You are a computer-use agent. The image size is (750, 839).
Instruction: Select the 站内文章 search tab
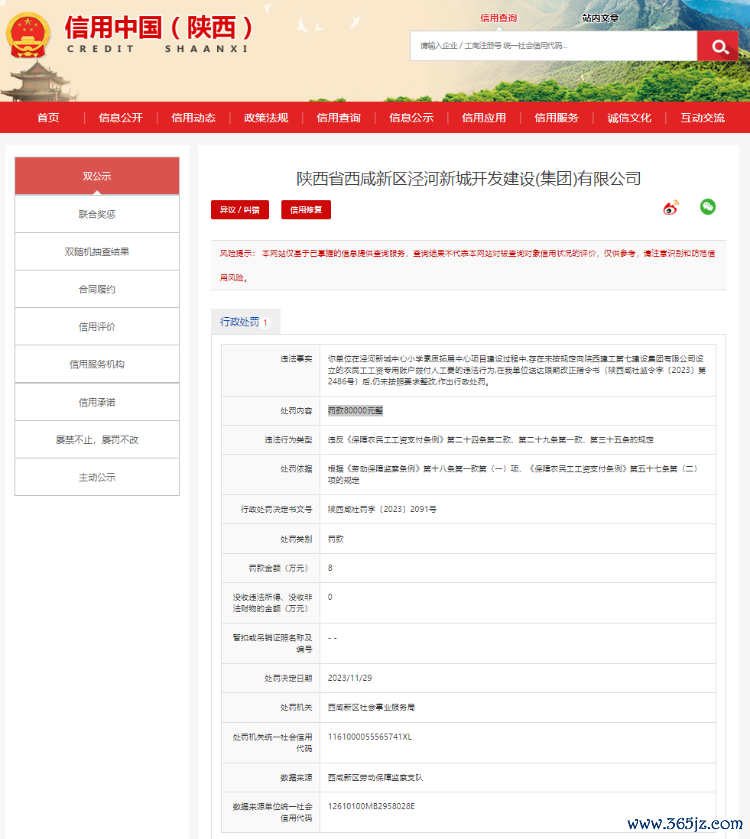[x=600, y=18]
